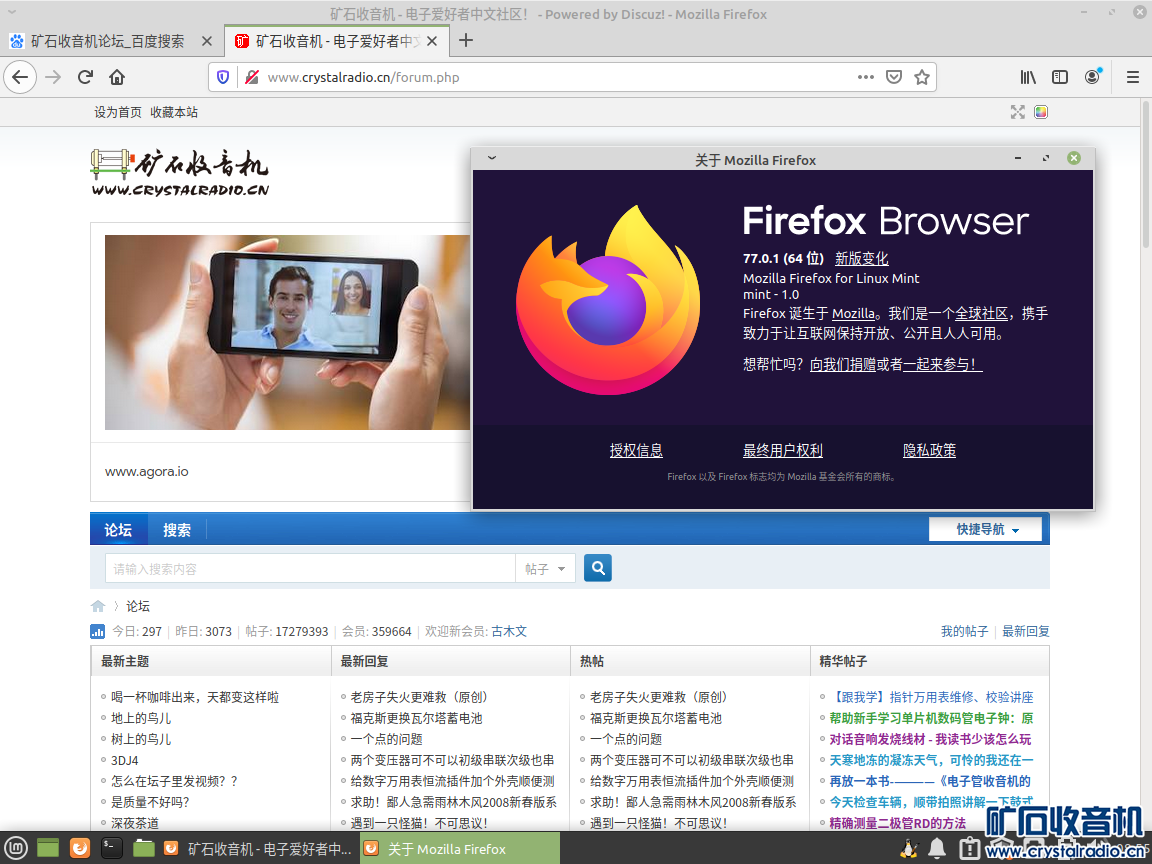Image resolution: width=1152 pixels, height=864 pixels.
Task: Click the www.agora.io ad link
Action: pyautogui.click(x=147, y=472)
